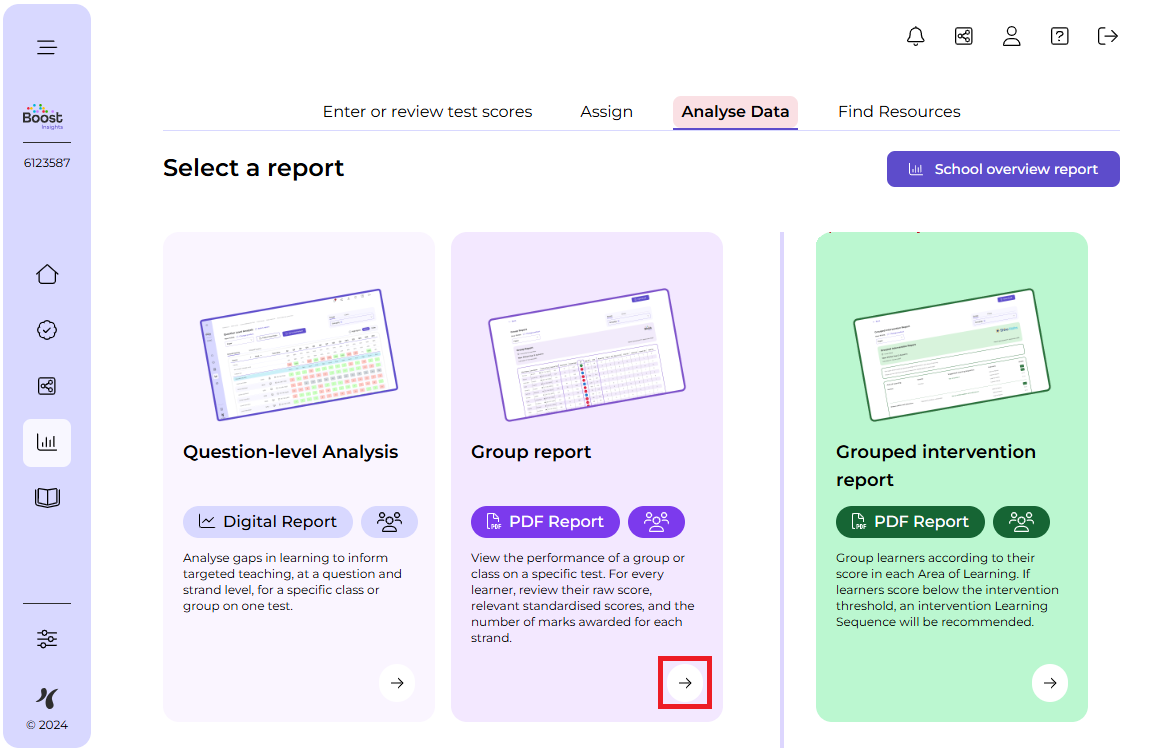Open Group report using its arrow button

coord(685,683)
